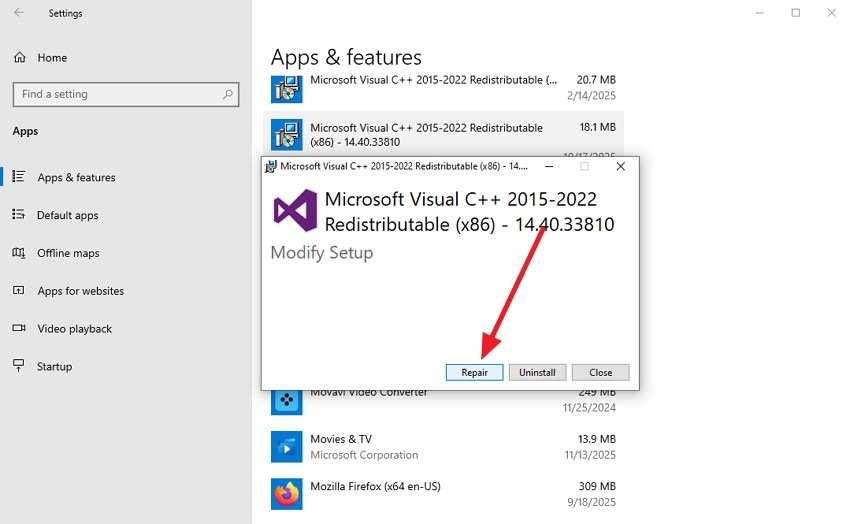Click the Apps for websites icon

19,291
